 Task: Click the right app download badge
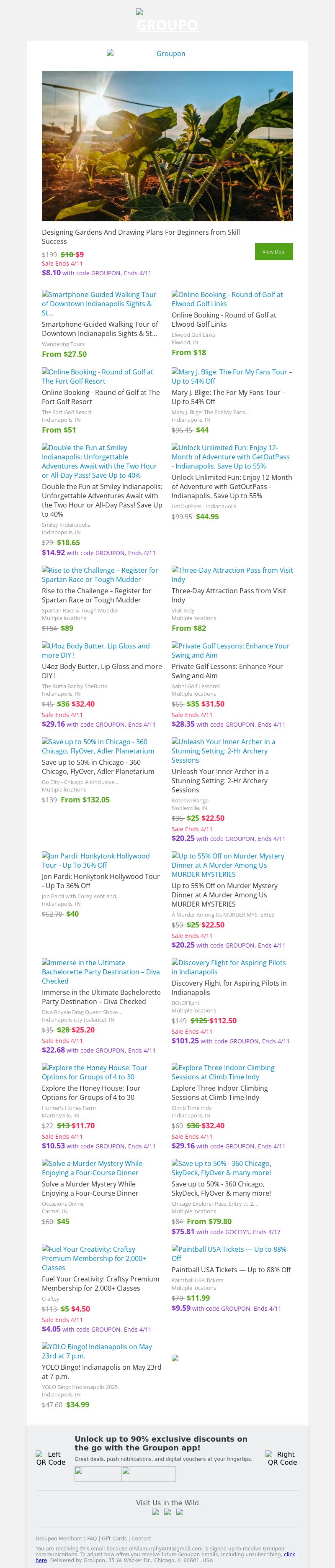coord(149,1473)
